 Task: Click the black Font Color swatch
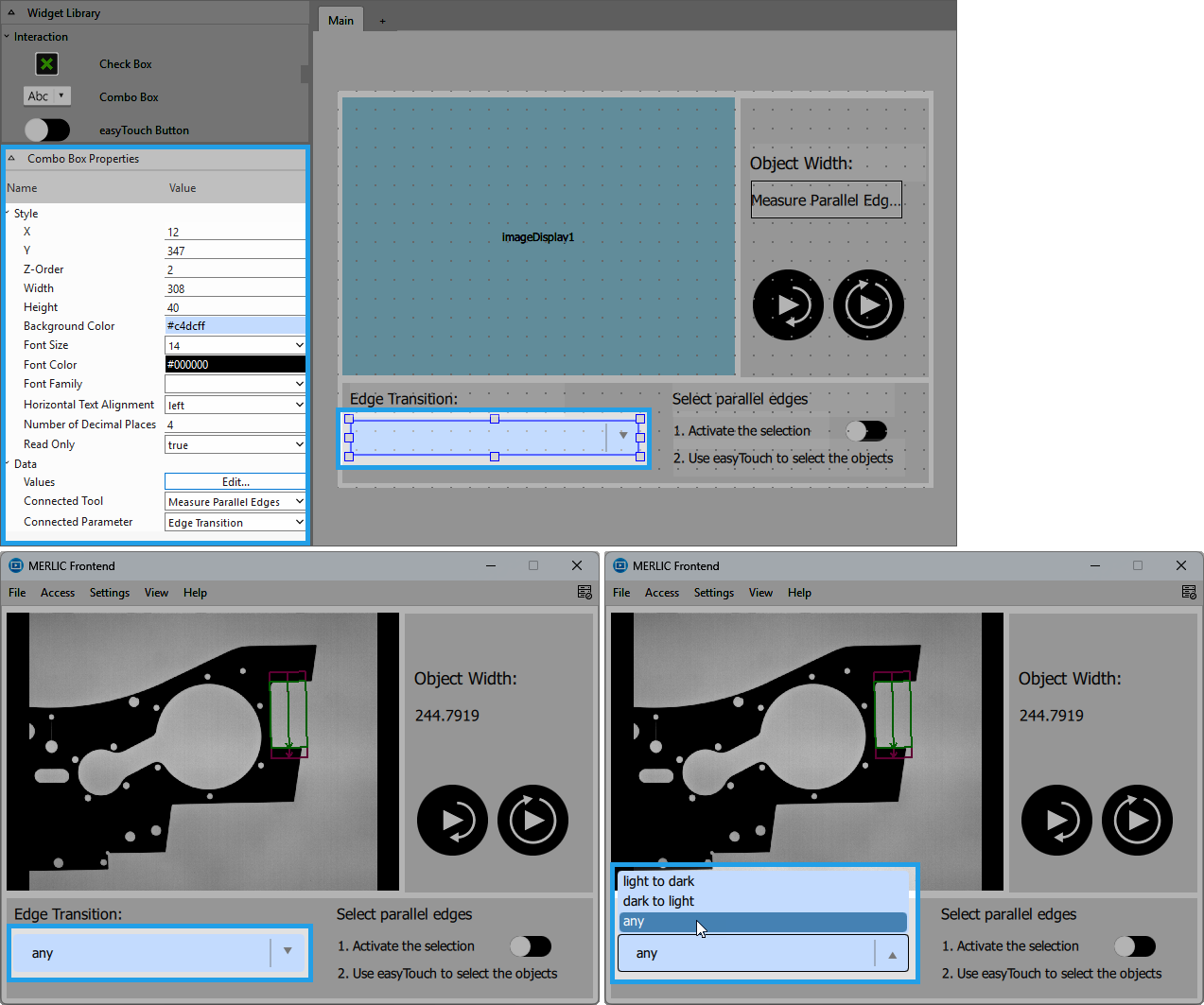coord(235,365)
